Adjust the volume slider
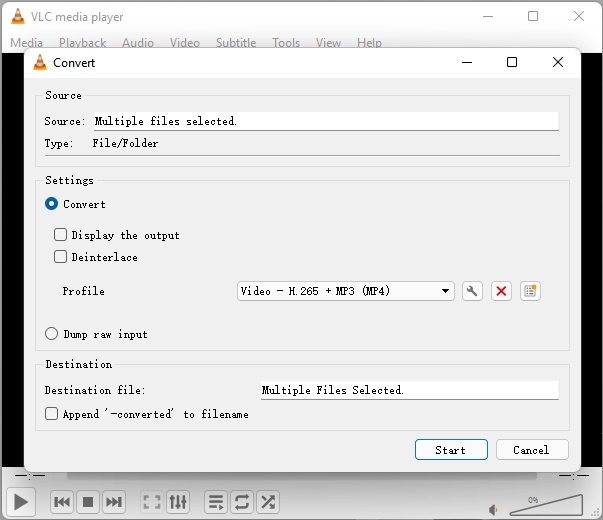 (x=546, y=505)
